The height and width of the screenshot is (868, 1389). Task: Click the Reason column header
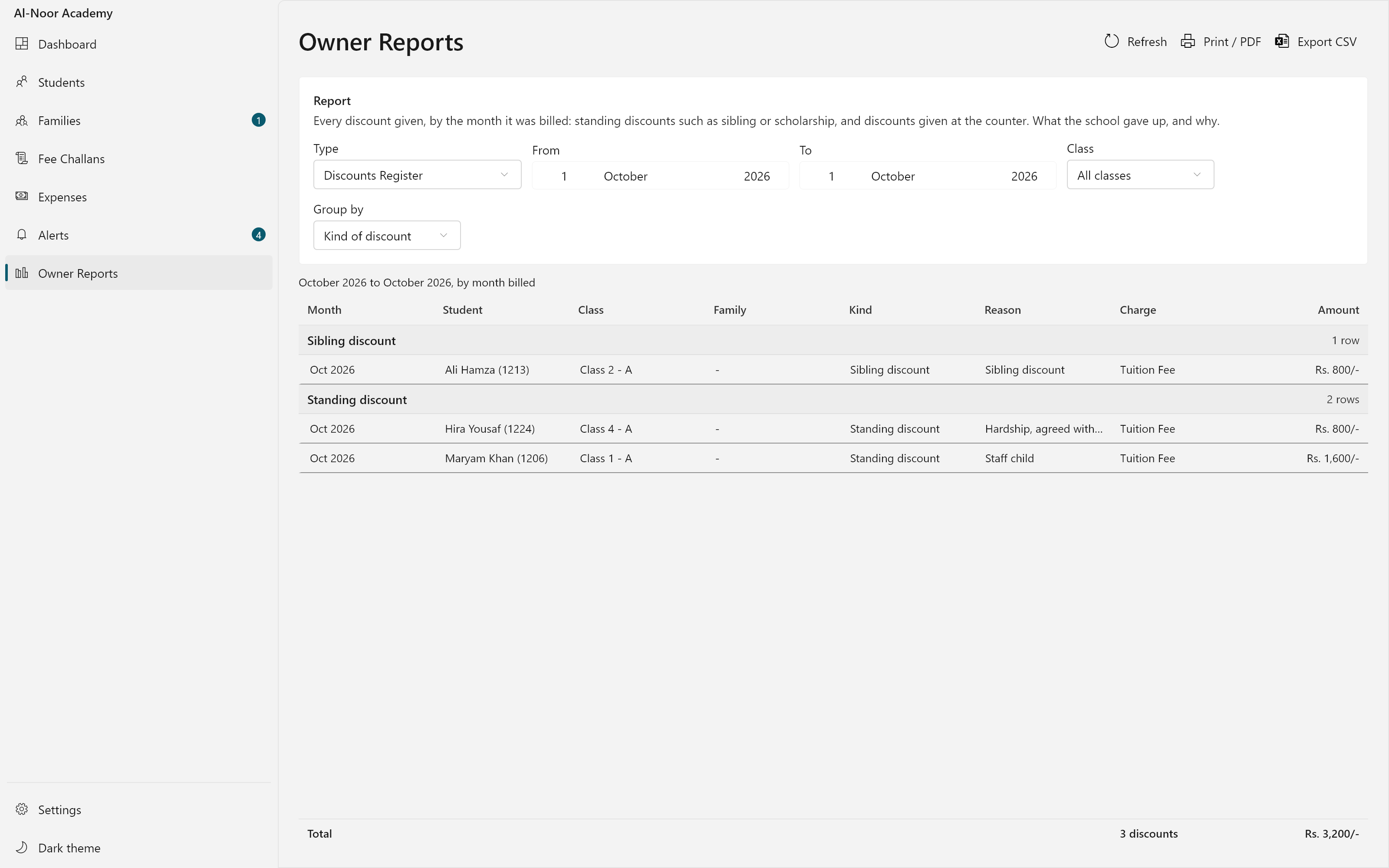tap(1002, 310)
